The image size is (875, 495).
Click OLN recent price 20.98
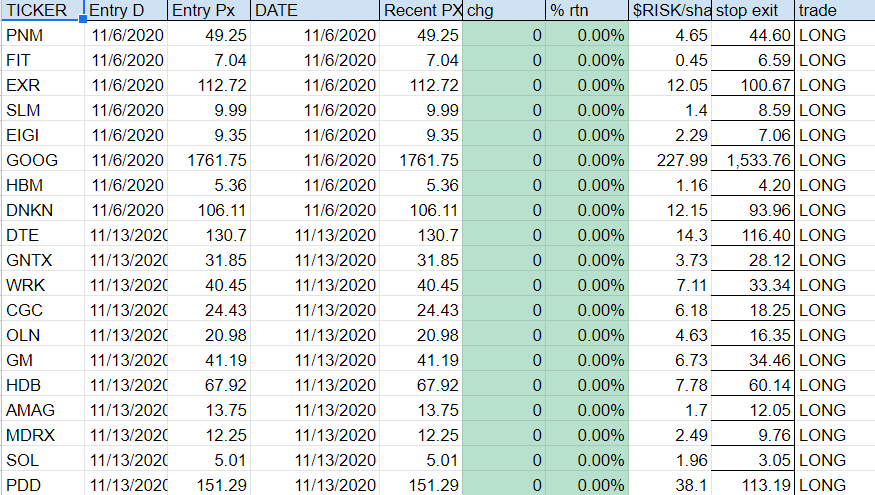click(x=421, y=335)
